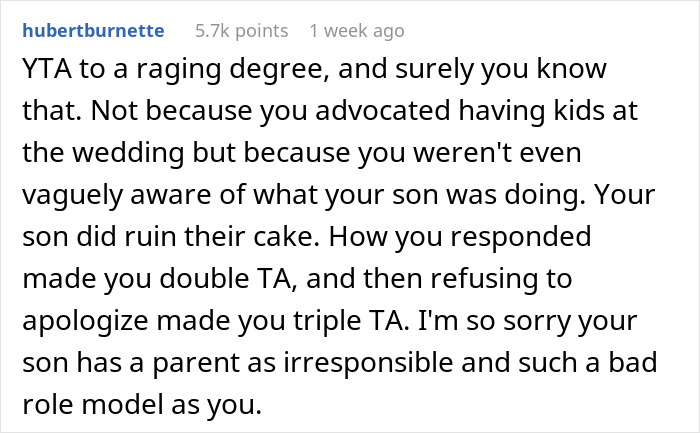Open the '1 week ago' timestamp permalink
The image size is (700, 433).
[357, 31]
